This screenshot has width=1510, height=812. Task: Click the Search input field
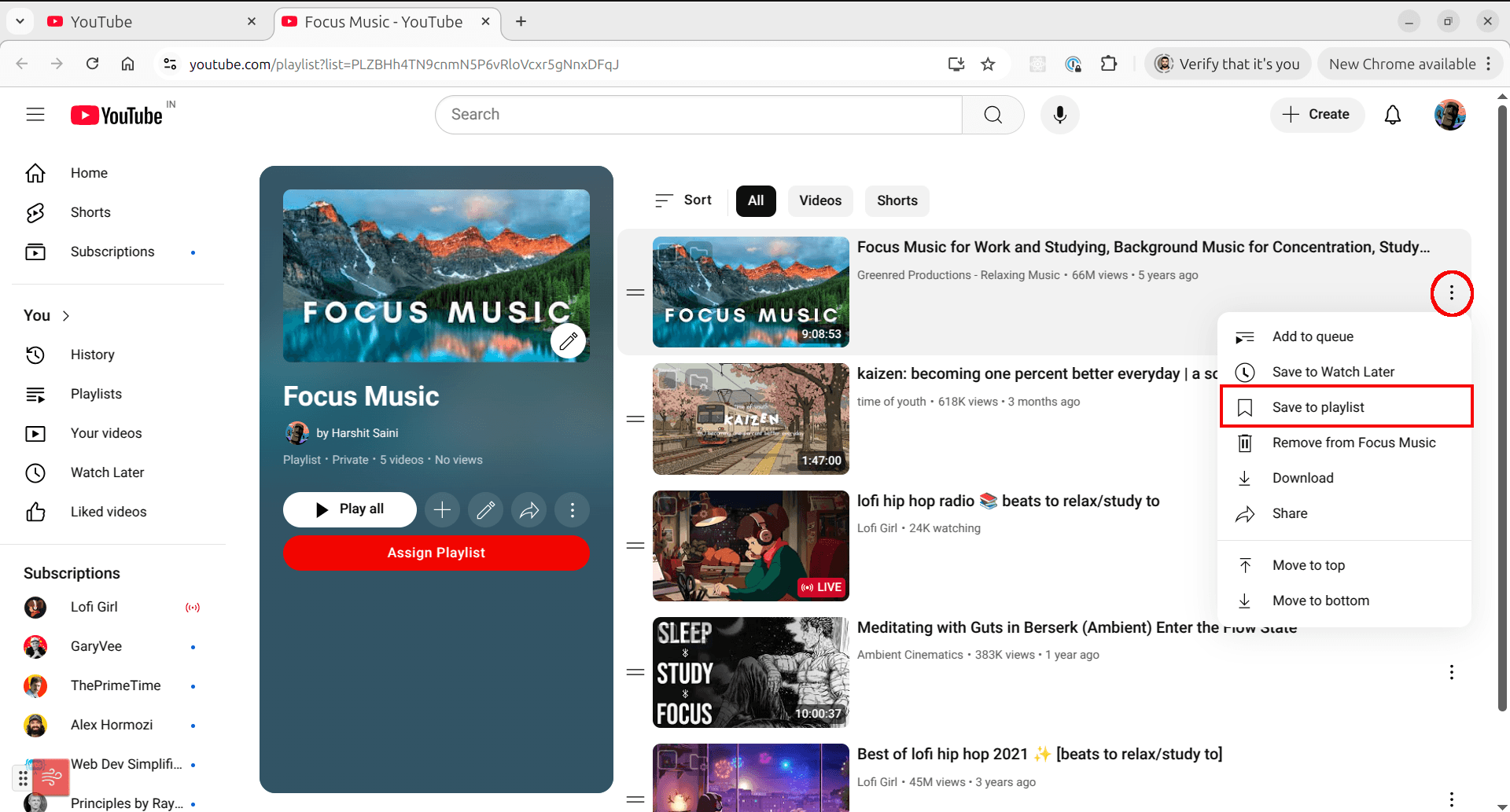coord(698,115)
